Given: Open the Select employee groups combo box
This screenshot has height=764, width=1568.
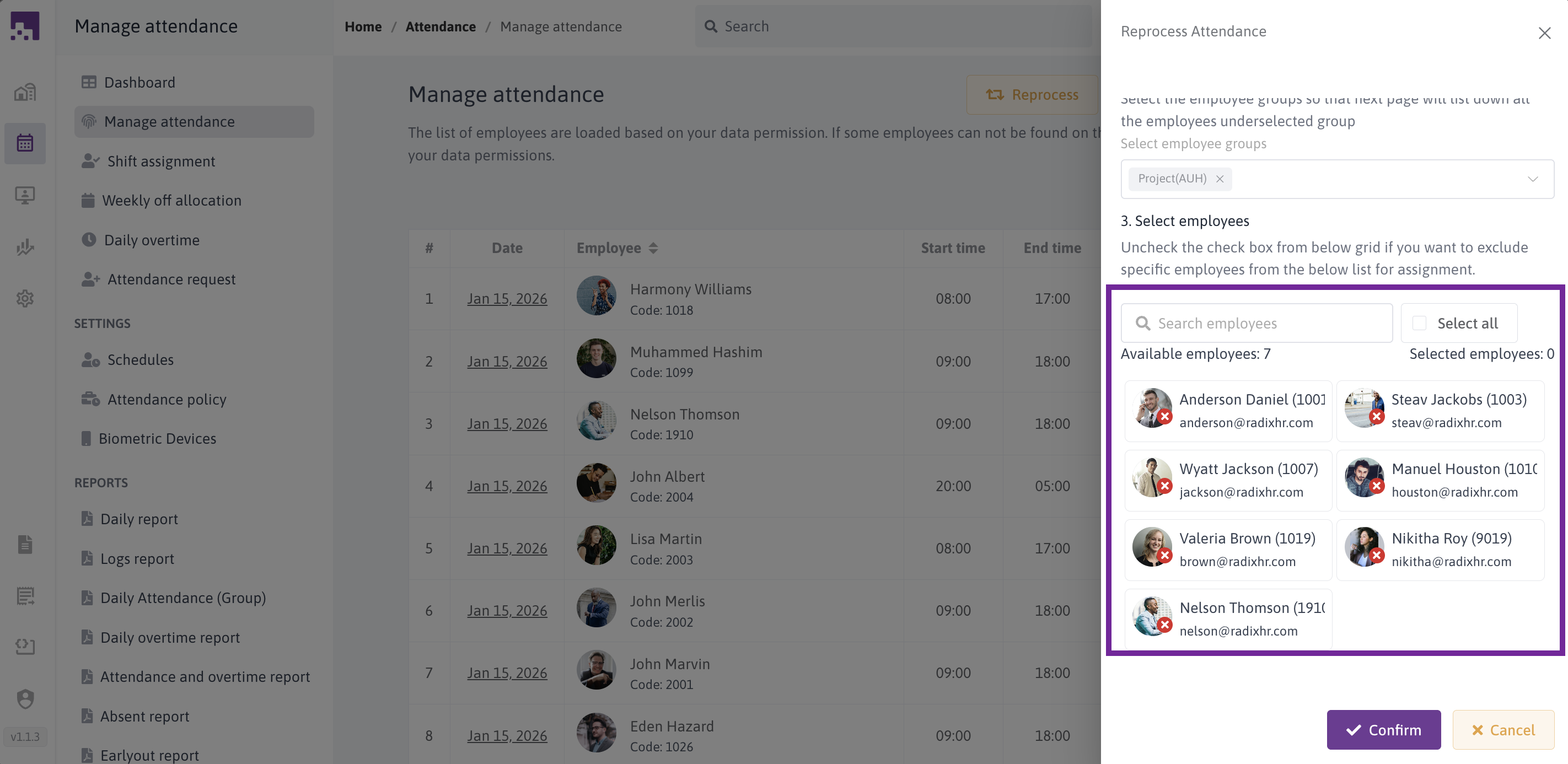Looking at the screenshot, I should click(x=1370, y=179).
